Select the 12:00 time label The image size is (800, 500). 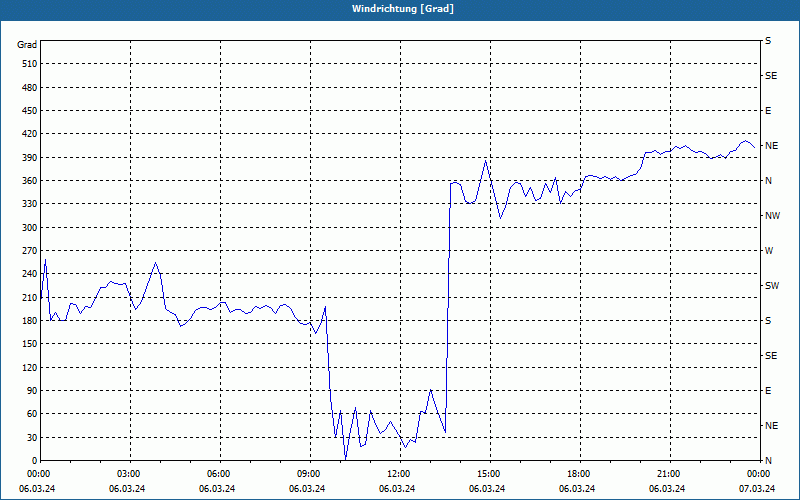coord(401,474)
